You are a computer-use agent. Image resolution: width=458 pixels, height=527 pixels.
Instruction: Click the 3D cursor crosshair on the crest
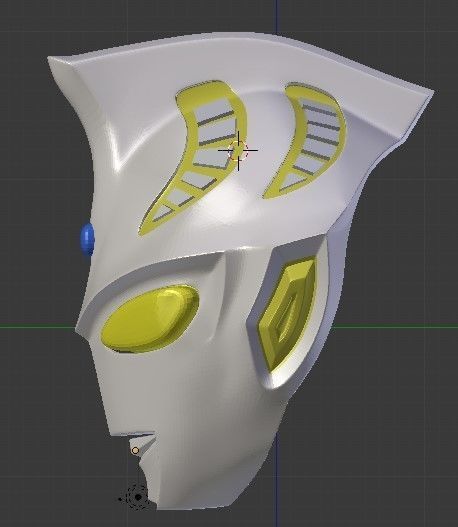pos(238,151)
